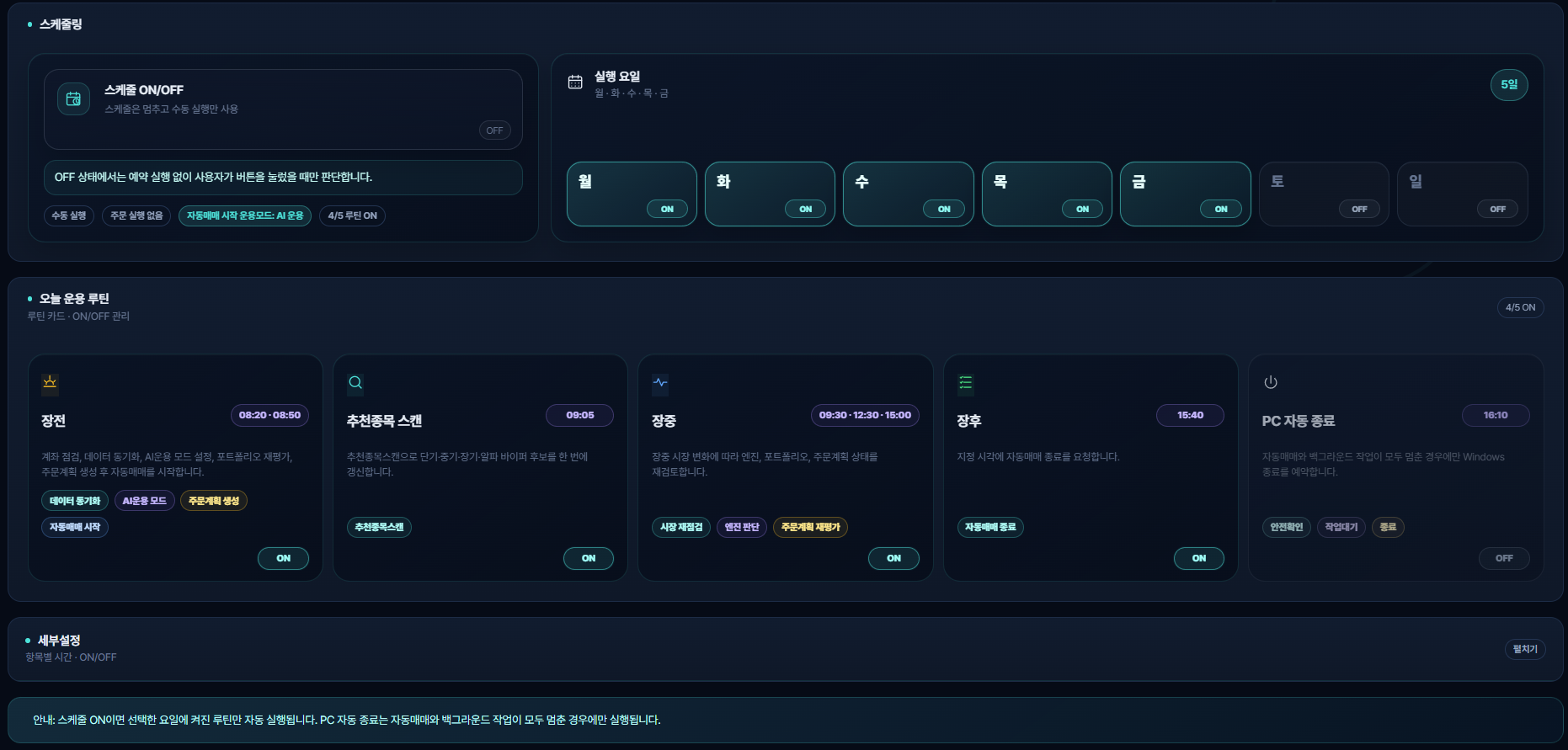The height and width of the screenshot is (750, 1568).
Task: Click the 주문계획 재평가 tag
Action: 810,527
